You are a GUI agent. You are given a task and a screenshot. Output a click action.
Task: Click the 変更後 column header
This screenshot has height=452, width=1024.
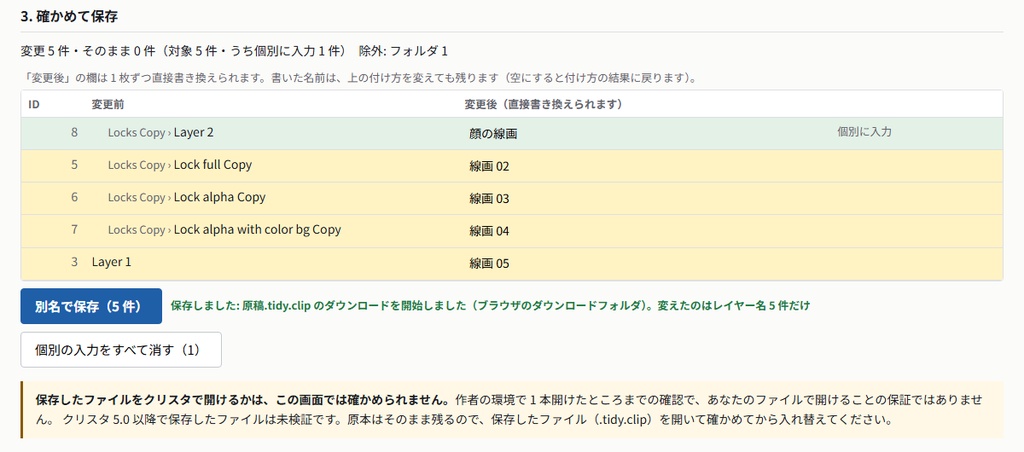click(x=543, y=104)
